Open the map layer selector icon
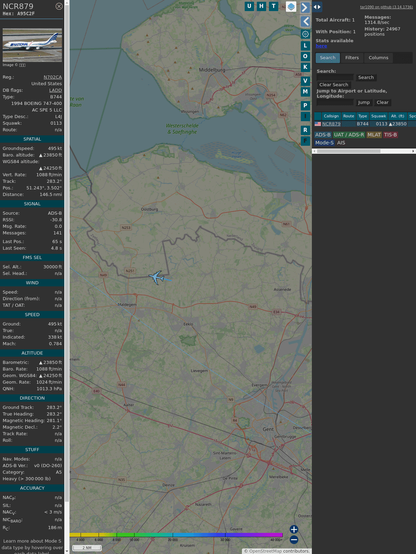 [x=291, y=6]
